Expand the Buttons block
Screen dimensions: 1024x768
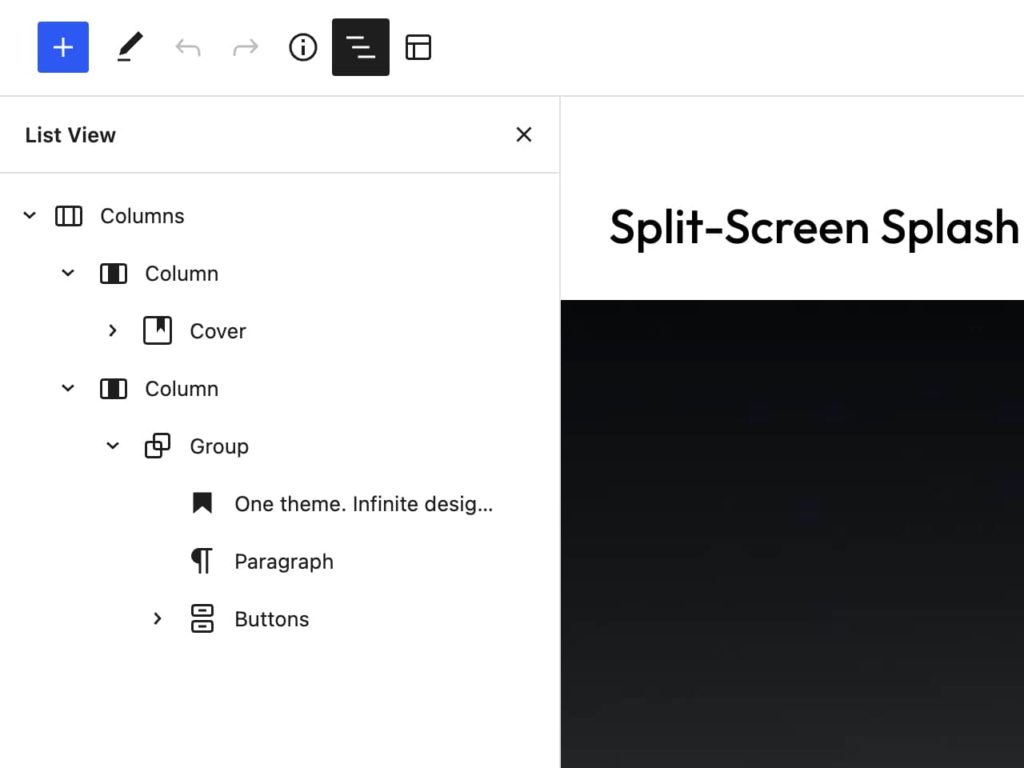click(x=157, y=619)
